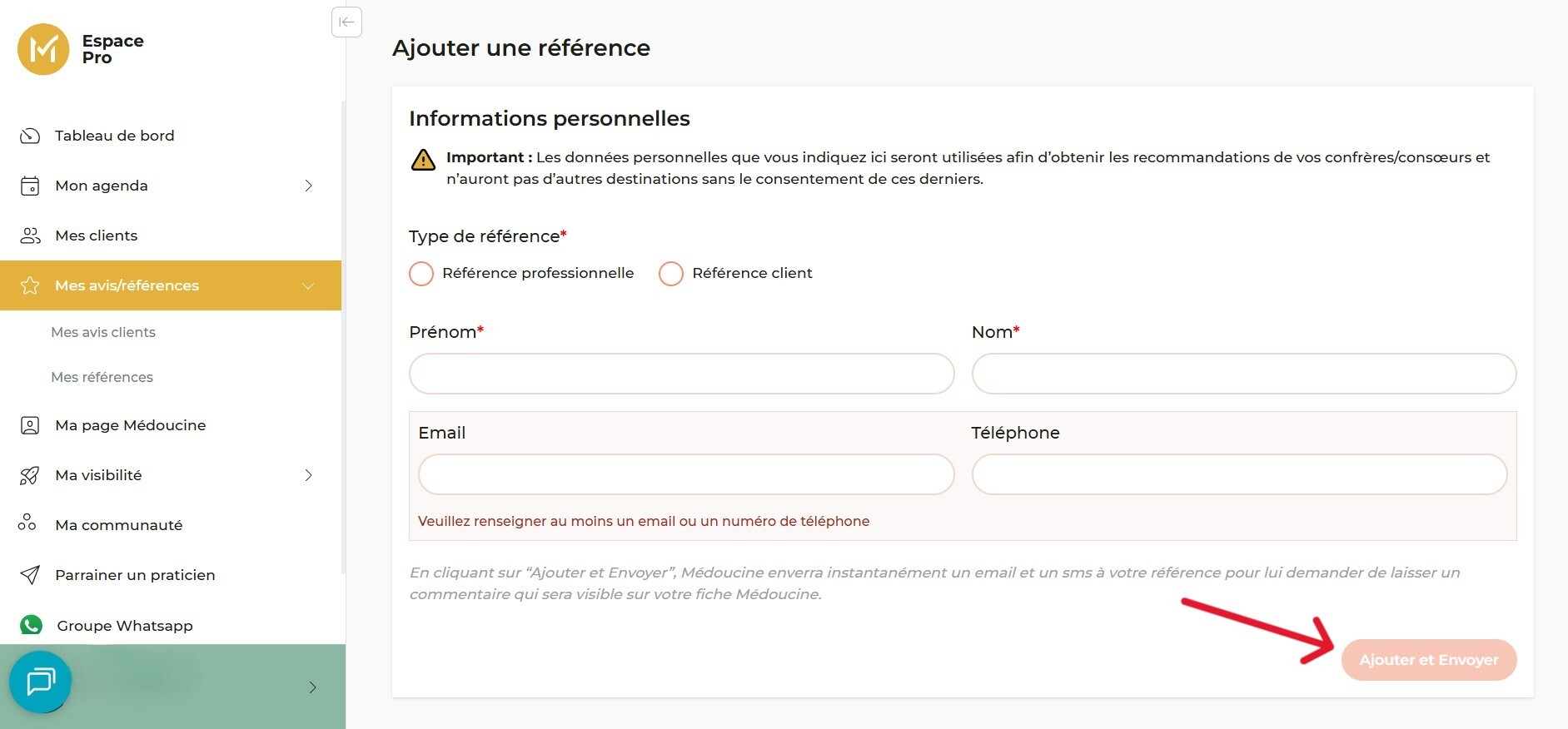Open Mes avis clients submenu item
The width and height of the screenshot is (1568, 729).
click(103, 332)
